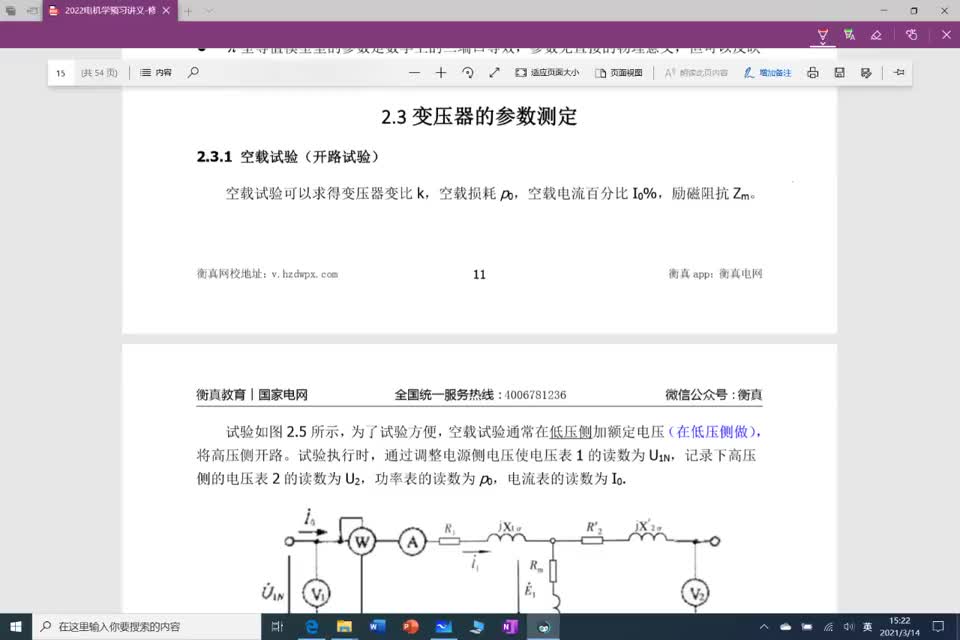960x640 pixels.
Task: Open Task View on taskbar
Action: coord(277,627)
